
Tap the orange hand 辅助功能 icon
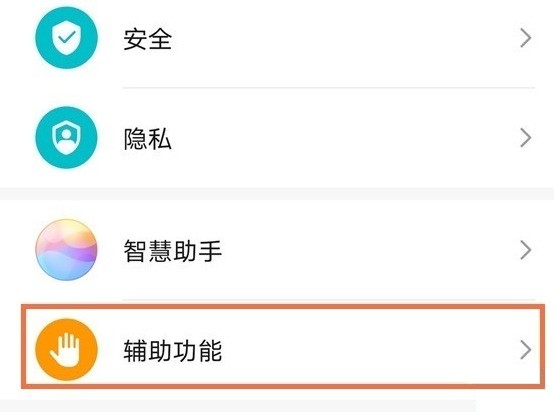(66, 349)
